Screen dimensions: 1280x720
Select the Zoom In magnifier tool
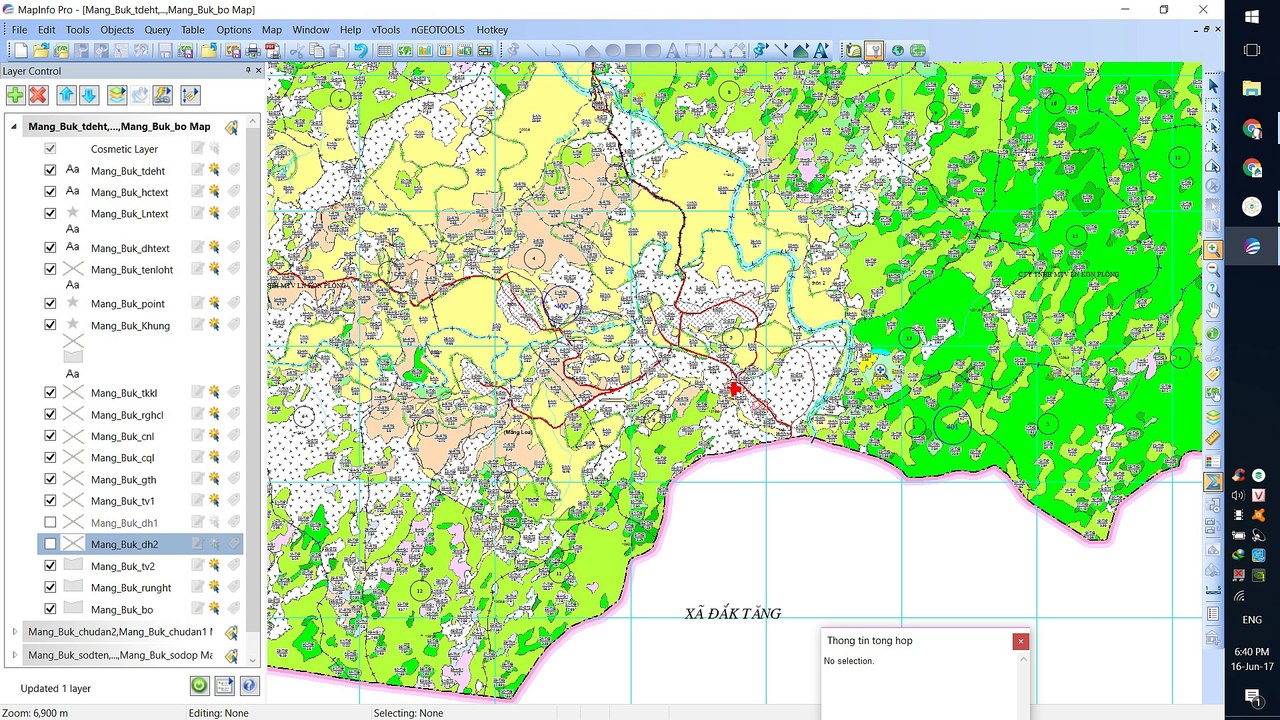pyautogui.click(x=1212, y=249)
